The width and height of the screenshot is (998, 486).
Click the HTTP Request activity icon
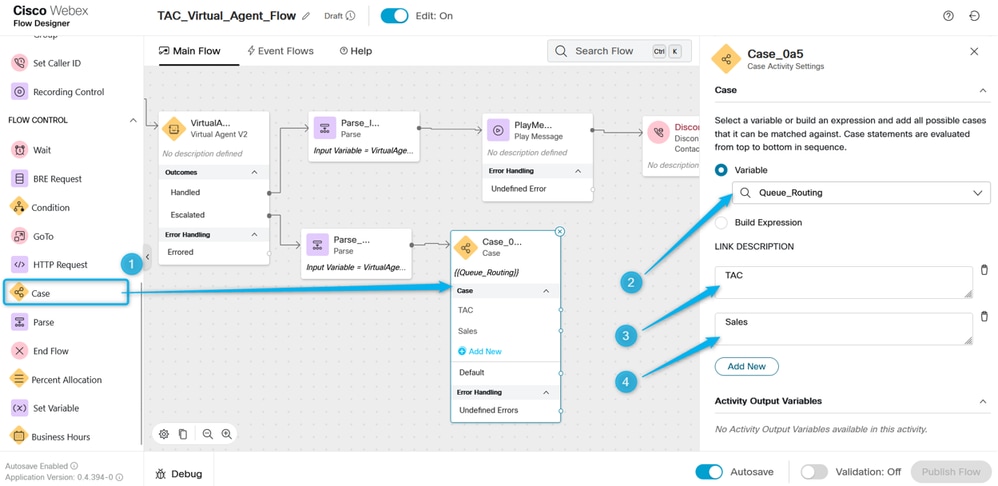(19, 265)
